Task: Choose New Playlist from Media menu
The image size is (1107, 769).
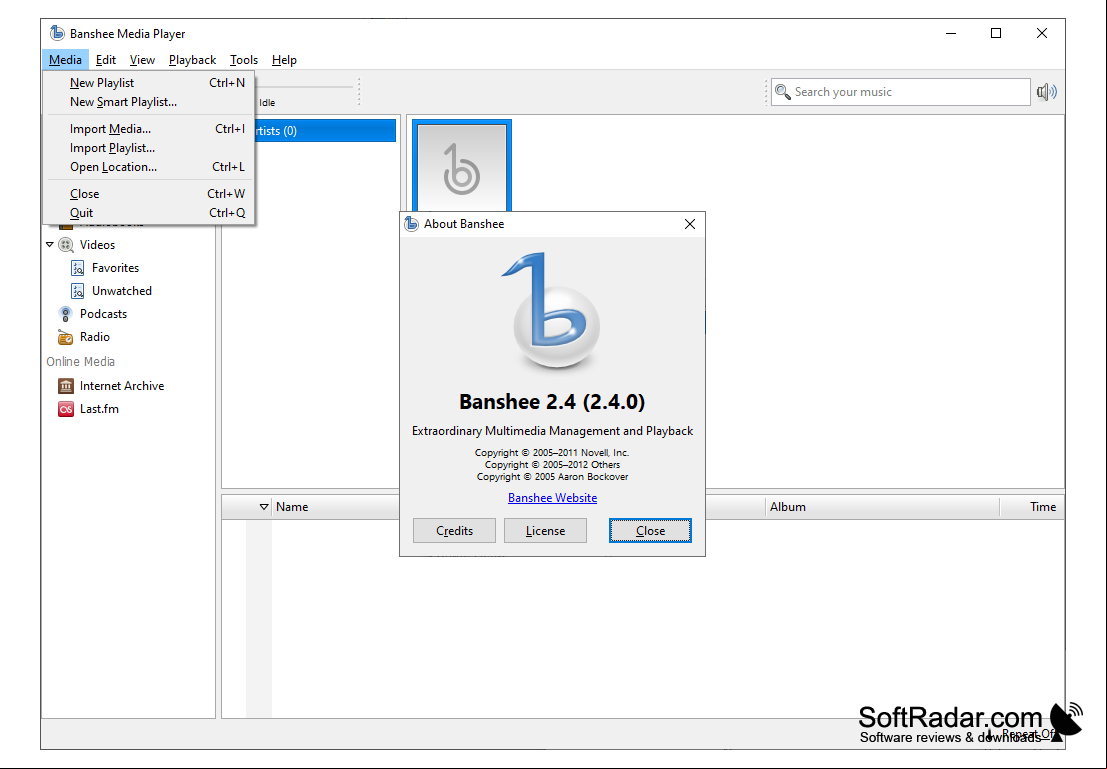Action: tap(149, 83)
